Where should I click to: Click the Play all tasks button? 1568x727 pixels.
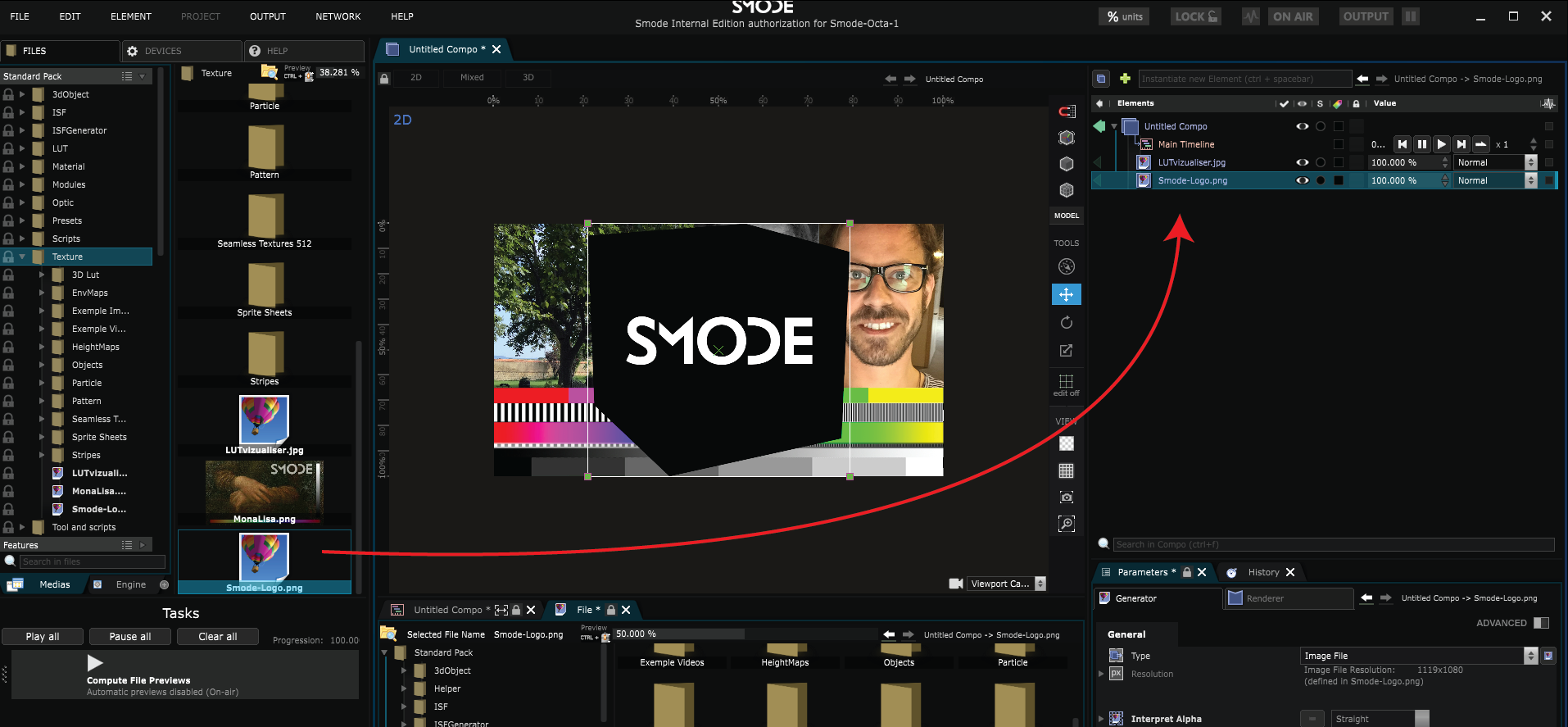point(43,636)
